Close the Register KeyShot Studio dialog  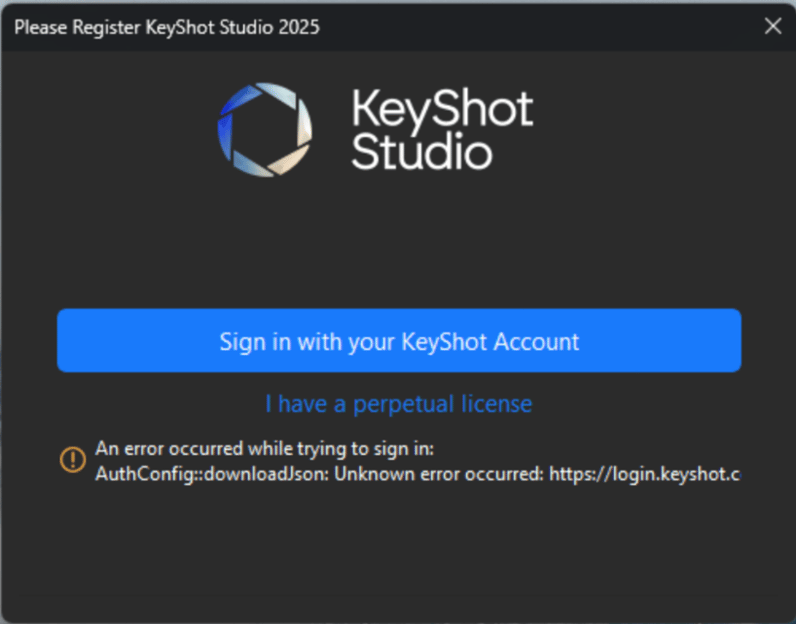(773, 26)
